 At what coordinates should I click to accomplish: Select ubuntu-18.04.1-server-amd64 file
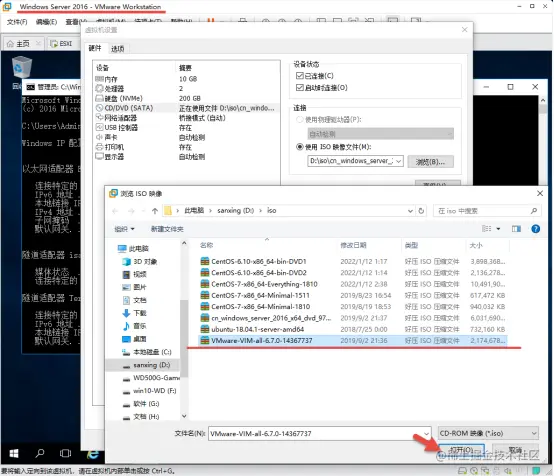point(353,329)
